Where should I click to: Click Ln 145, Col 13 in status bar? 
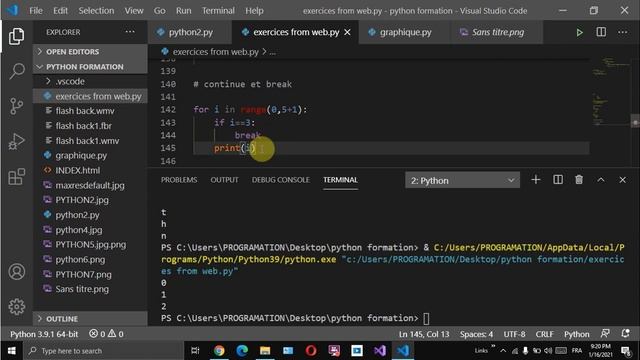pyautogui.click(x=424, y=334)
